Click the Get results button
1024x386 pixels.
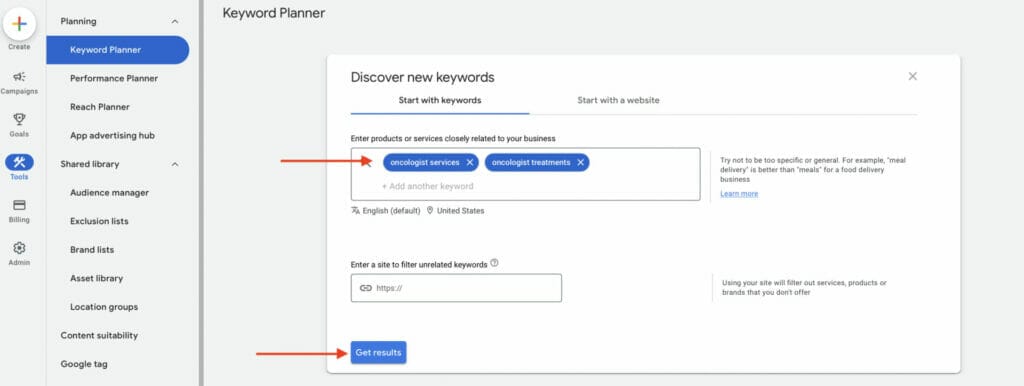coord(378,353)
